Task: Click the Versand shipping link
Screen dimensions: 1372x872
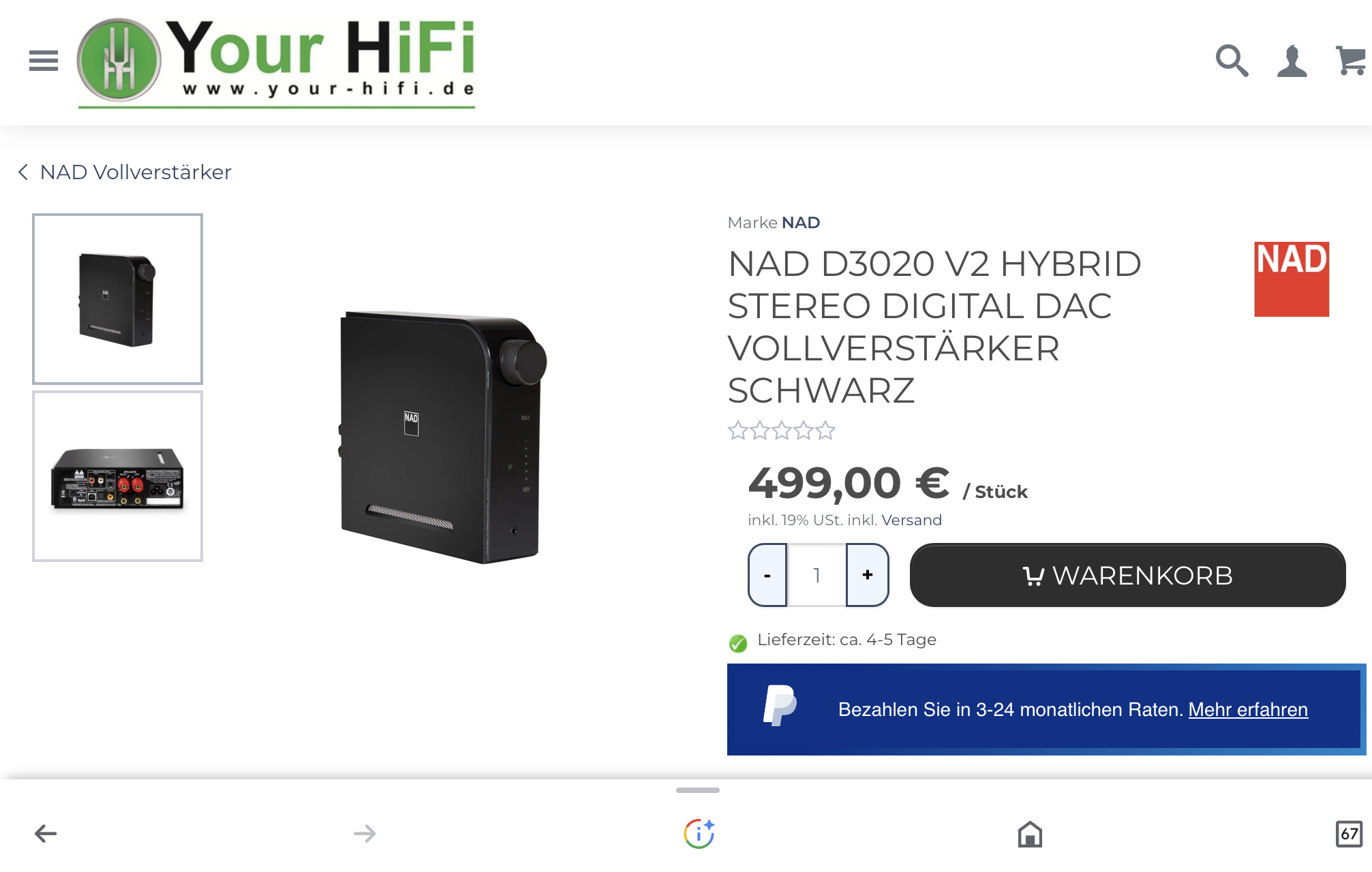Action: point(911,520)
